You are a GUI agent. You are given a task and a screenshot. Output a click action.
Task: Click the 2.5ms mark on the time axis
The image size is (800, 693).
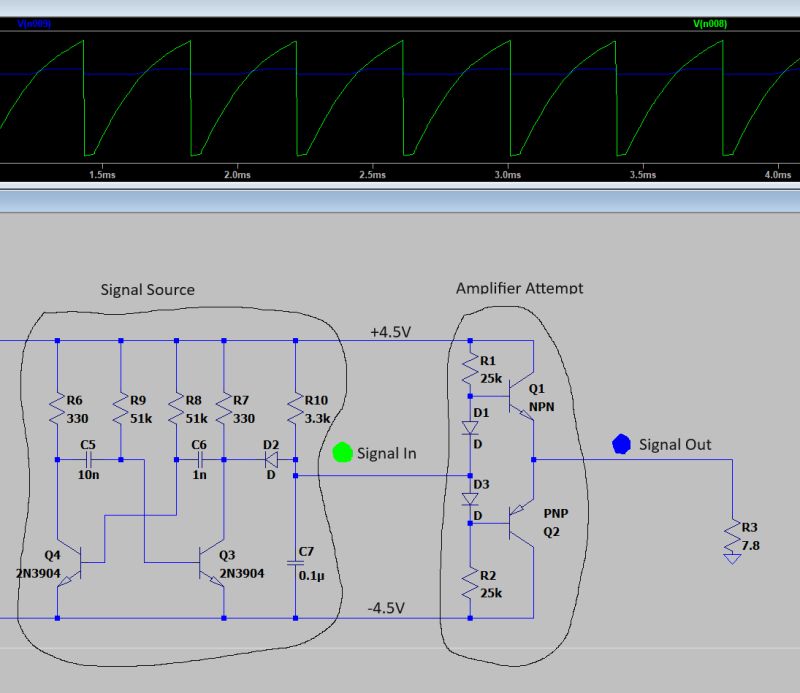pyautogui.click(x=372, y=173)
